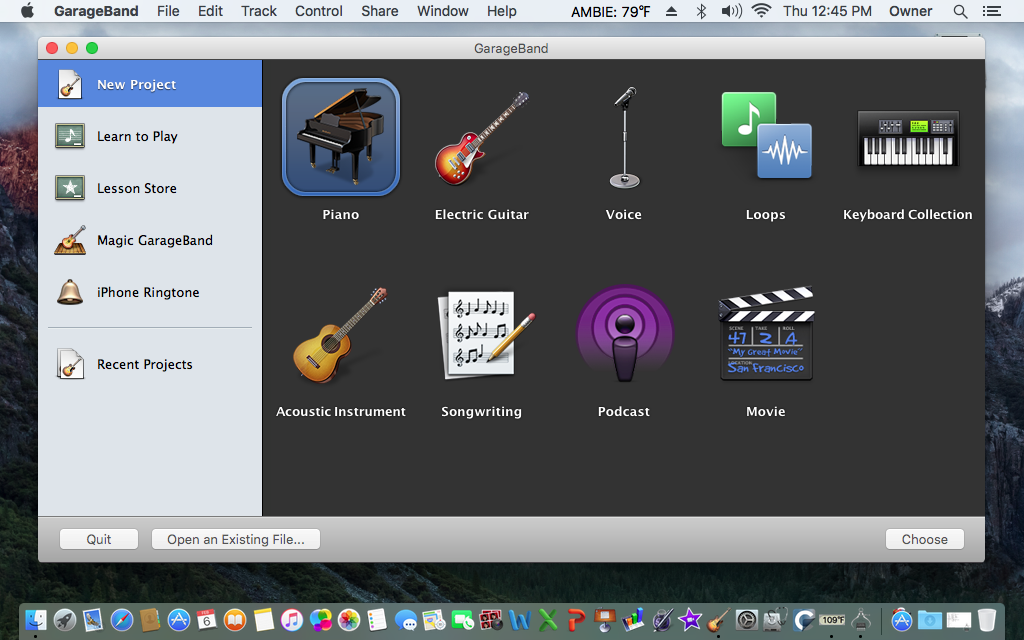Screen dimensions: 1024x640
Task: Select the Movie clapperboard template
Action: 765,334
